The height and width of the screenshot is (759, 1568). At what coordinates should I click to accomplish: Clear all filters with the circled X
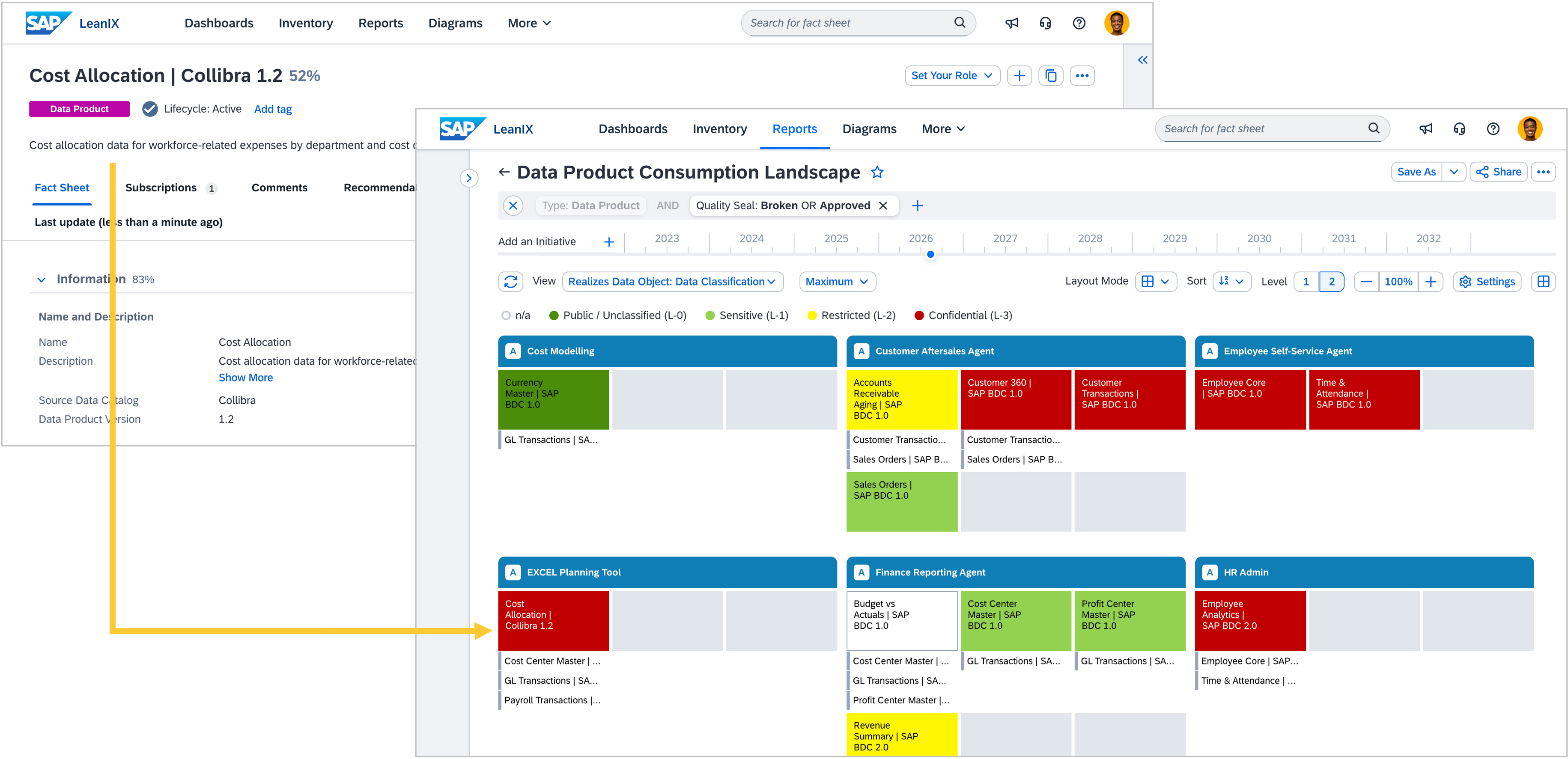click(x=513, y=206)
